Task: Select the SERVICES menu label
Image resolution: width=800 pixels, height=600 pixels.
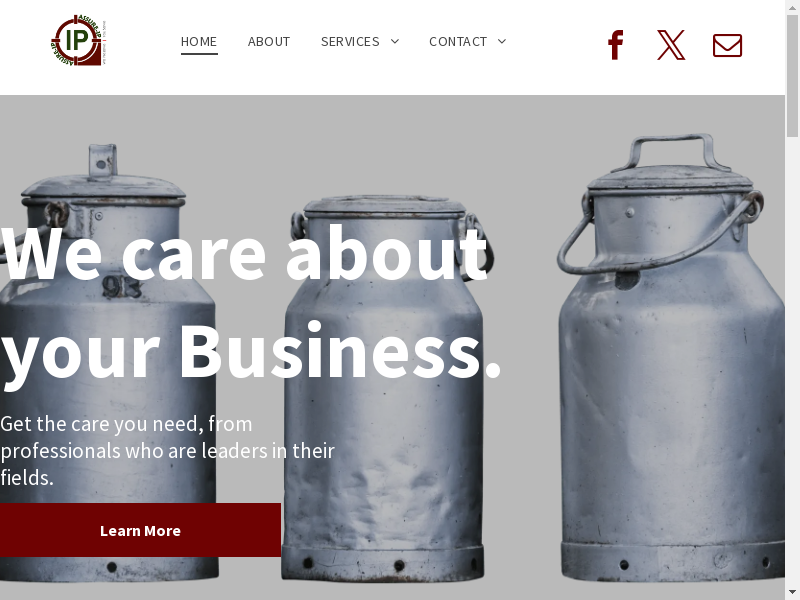Action: 350,41
